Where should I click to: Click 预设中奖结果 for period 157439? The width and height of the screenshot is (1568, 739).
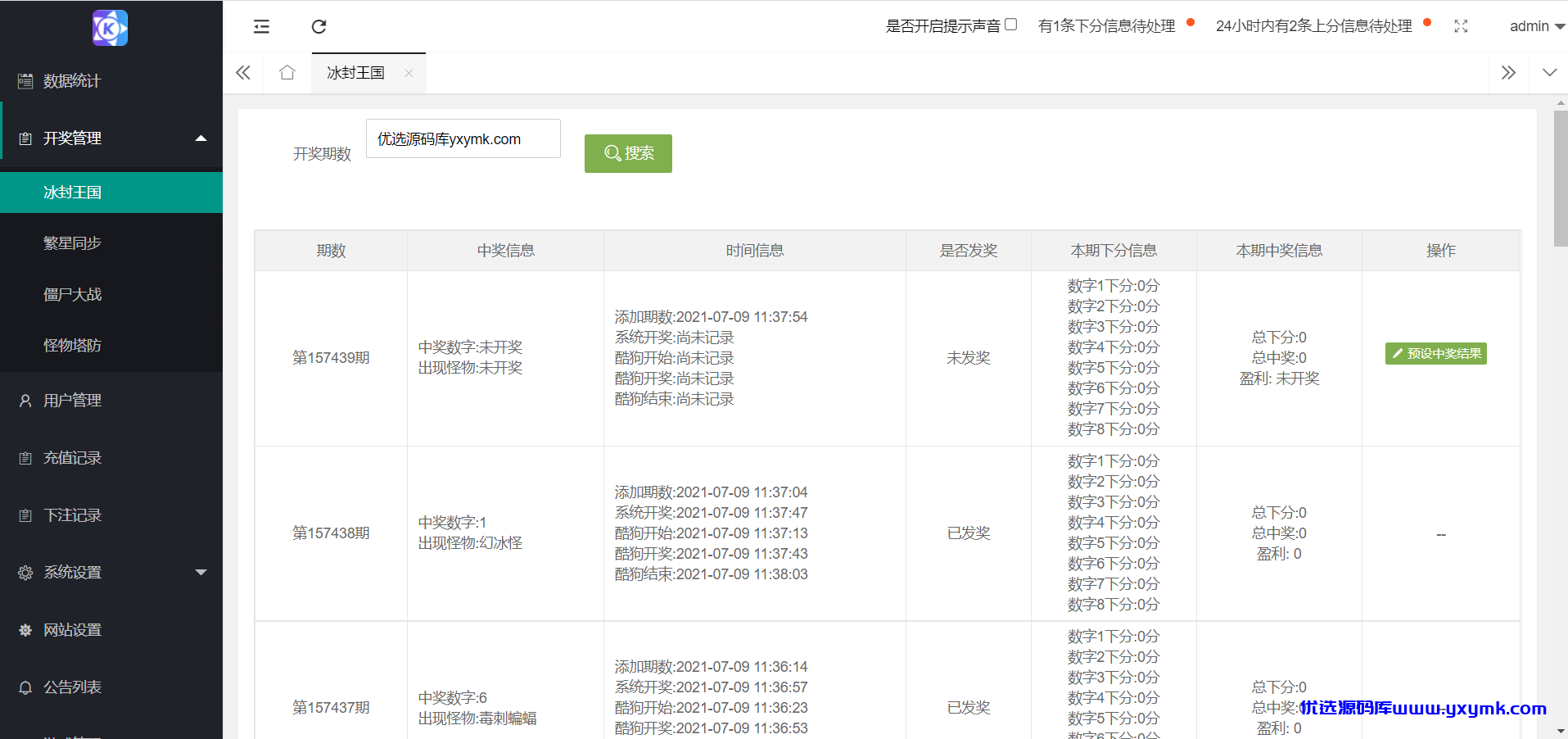pos(1436,353)
